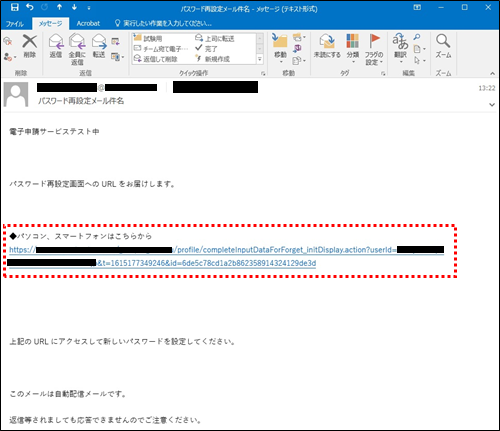Click the Zoom (ズーム) magnifier icon
Screen dimensions: 500x431
click(443, 41)
